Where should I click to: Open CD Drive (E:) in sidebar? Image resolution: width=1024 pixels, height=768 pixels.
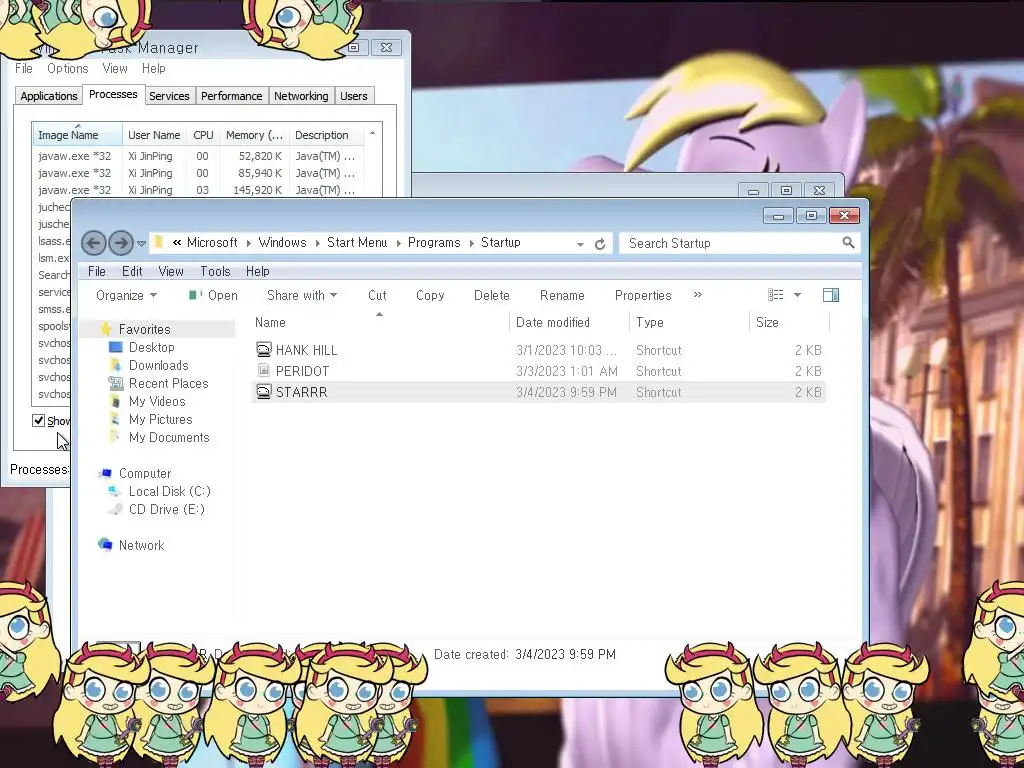(x=167, y=509)
